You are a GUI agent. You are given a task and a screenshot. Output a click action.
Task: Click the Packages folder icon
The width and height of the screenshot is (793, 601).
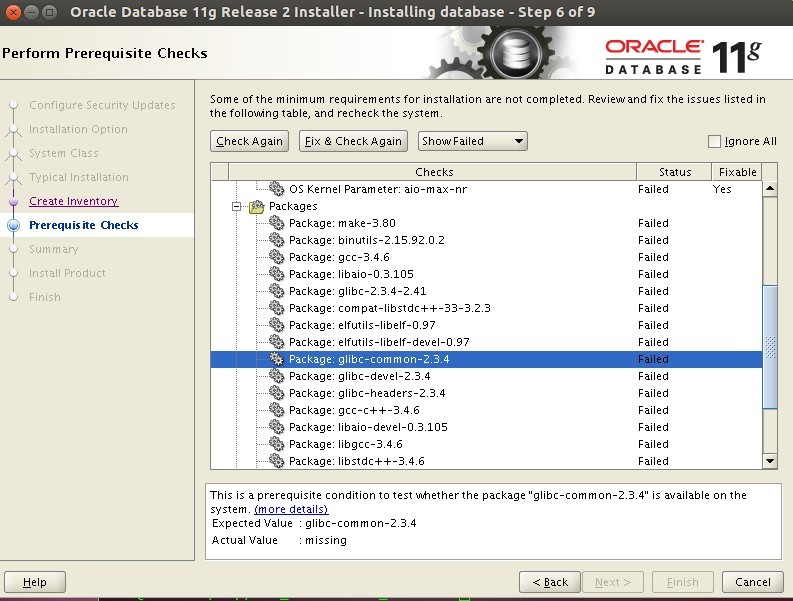tap(256, 206)
